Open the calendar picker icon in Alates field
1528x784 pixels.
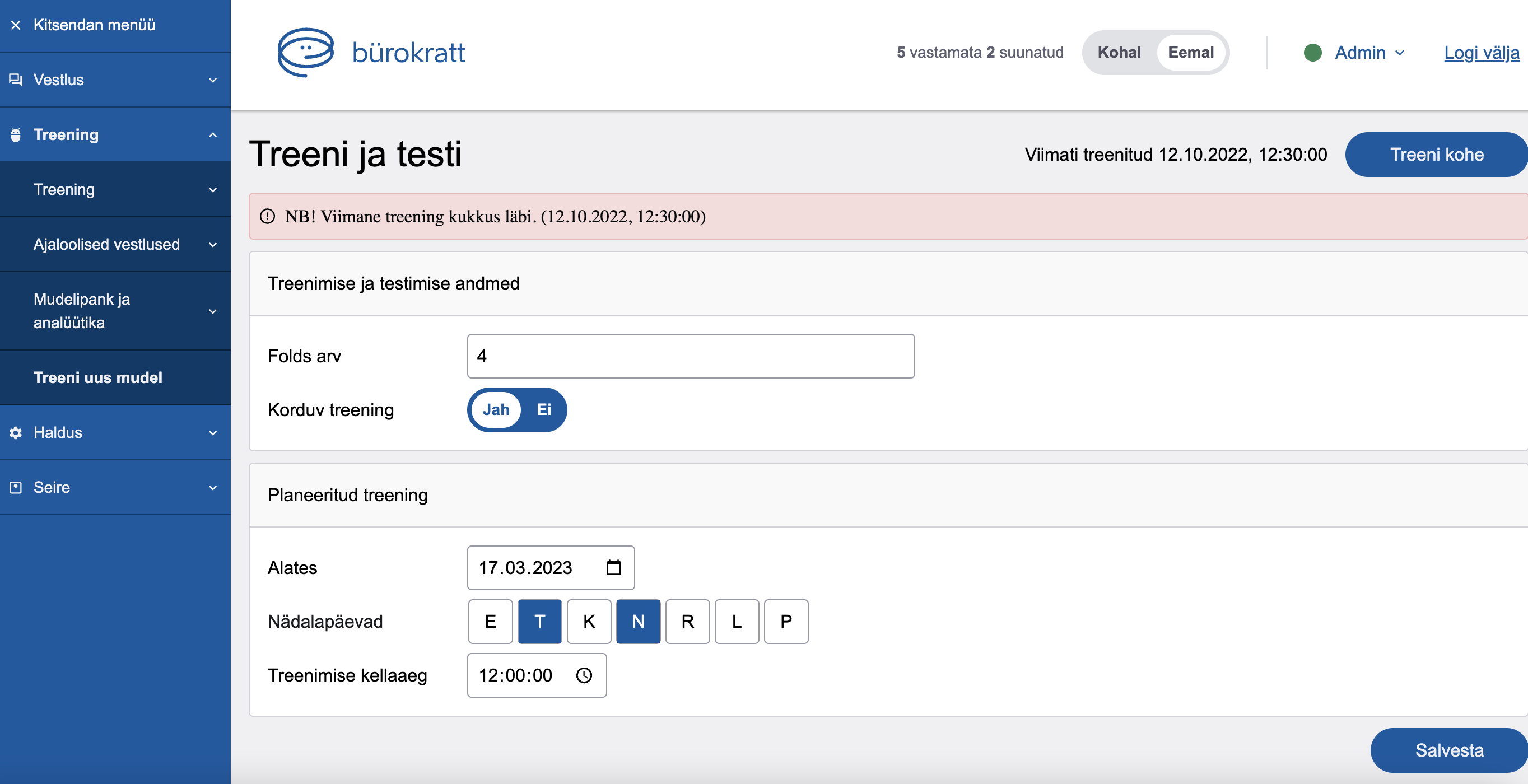(x=613, y=567)
